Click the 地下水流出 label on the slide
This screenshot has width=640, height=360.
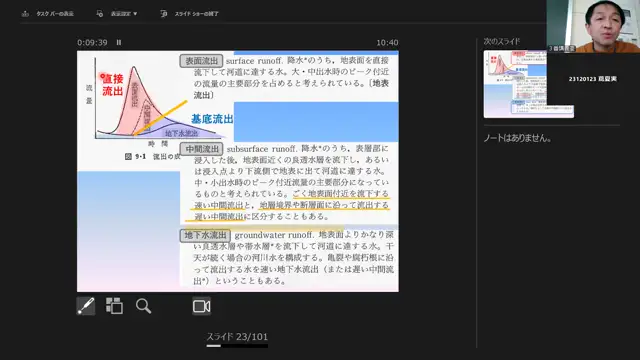pyautogui.click(x=205, y=236)
